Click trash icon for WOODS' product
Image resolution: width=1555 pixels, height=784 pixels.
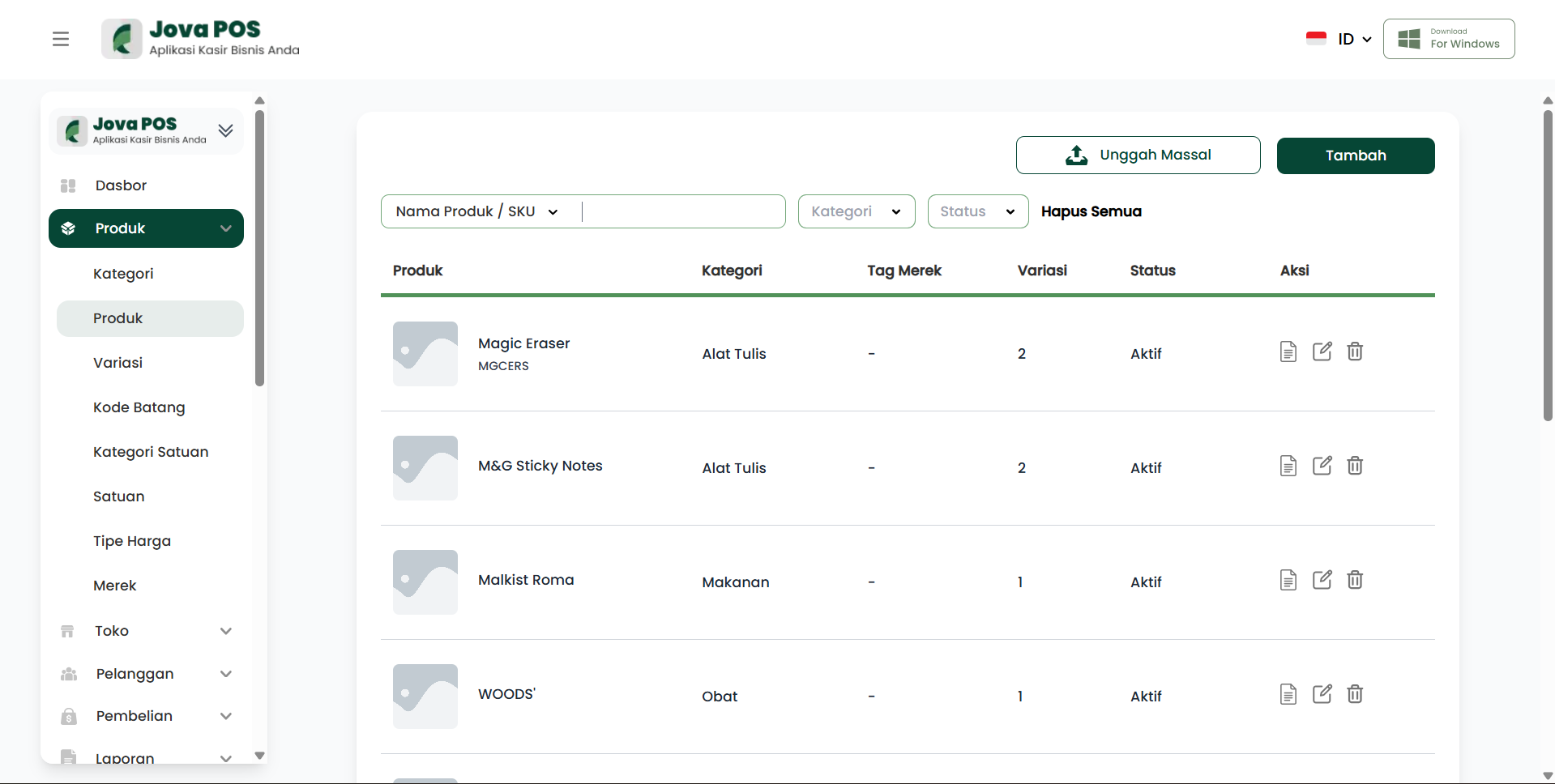tap(1355, 694)
